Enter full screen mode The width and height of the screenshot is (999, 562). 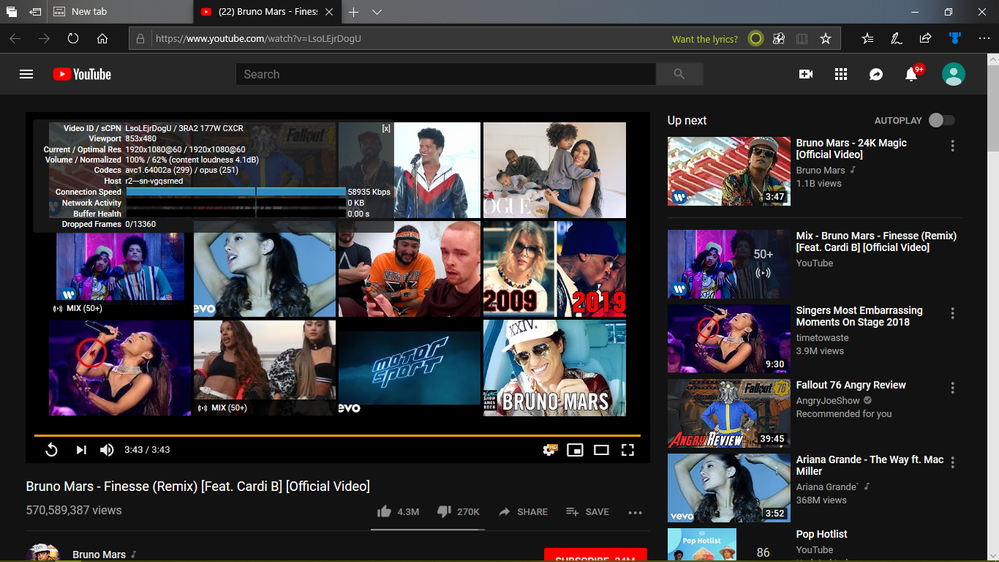(628, 450)
